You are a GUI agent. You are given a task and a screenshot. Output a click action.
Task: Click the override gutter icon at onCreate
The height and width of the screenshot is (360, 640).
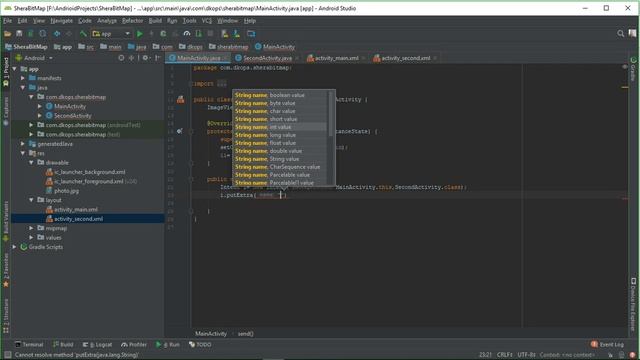tap(180, 131)
